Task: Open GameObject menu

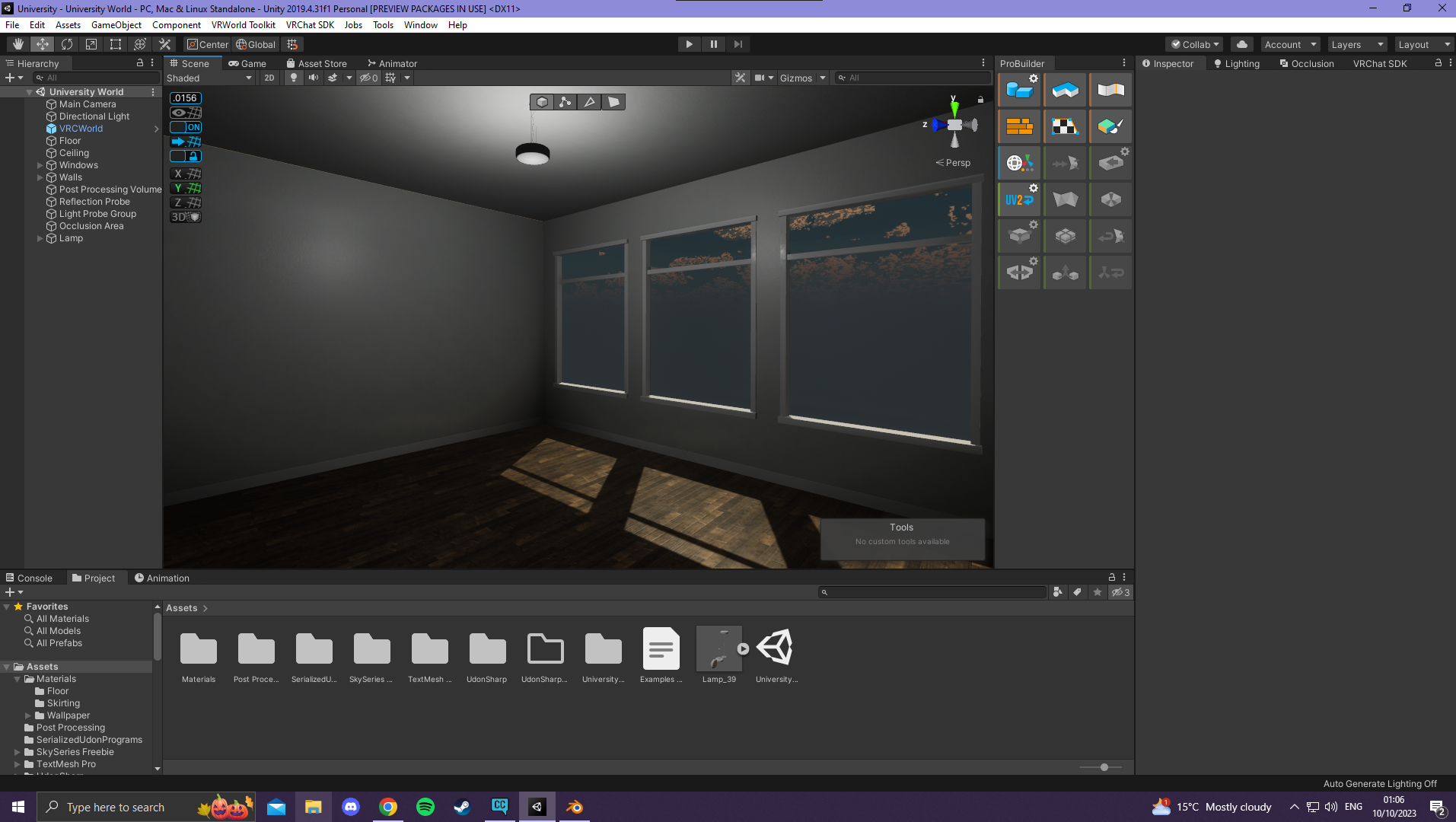Action: point(116,24)
